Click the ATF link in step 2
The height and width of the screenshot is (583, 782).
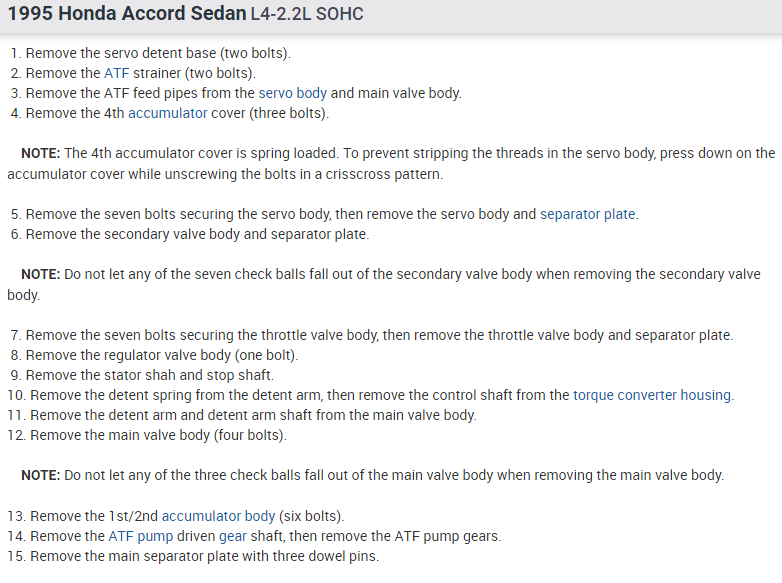click(x=116, y=73)
